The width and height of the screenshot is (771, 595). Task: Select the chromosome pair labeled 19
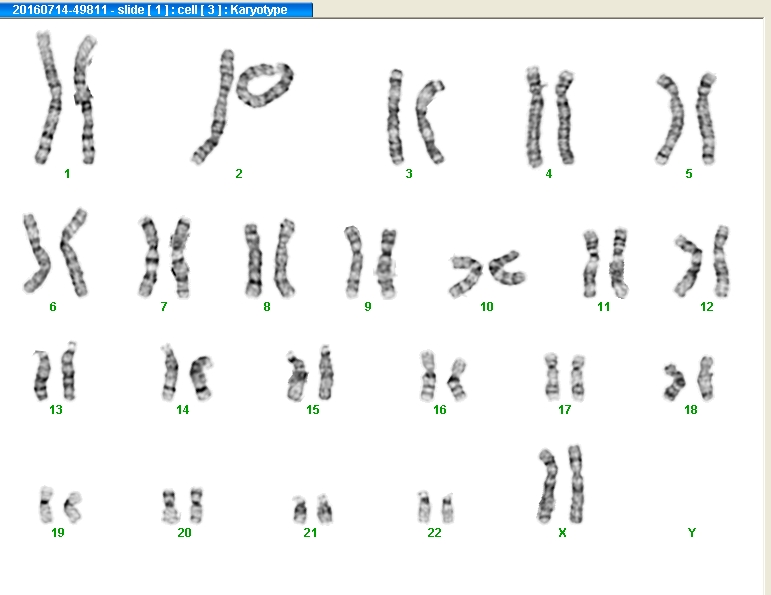[60, 505]
